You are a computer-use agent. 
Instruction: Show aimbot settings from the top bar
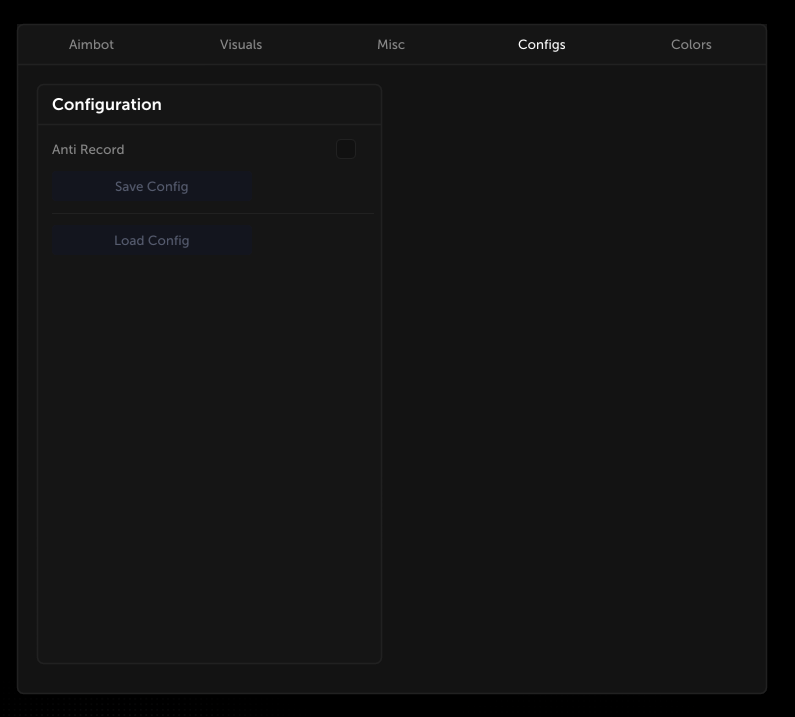tap(91, 45)
